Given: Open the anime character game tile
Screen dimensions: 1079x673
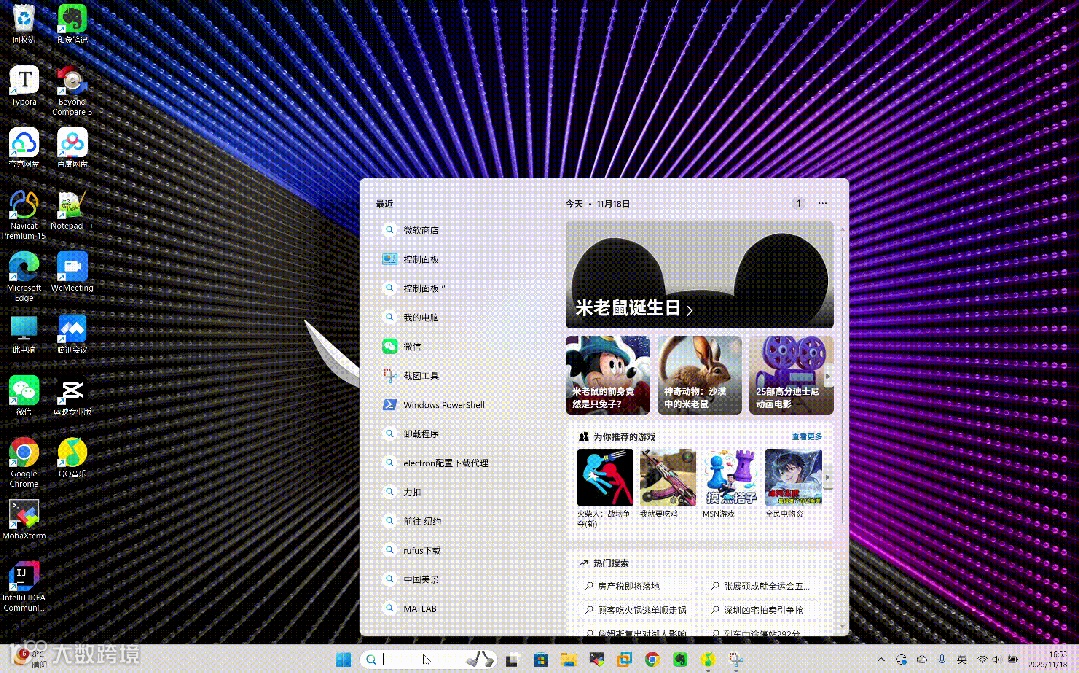Looking at the screenshot, I should tap(793, 483).
